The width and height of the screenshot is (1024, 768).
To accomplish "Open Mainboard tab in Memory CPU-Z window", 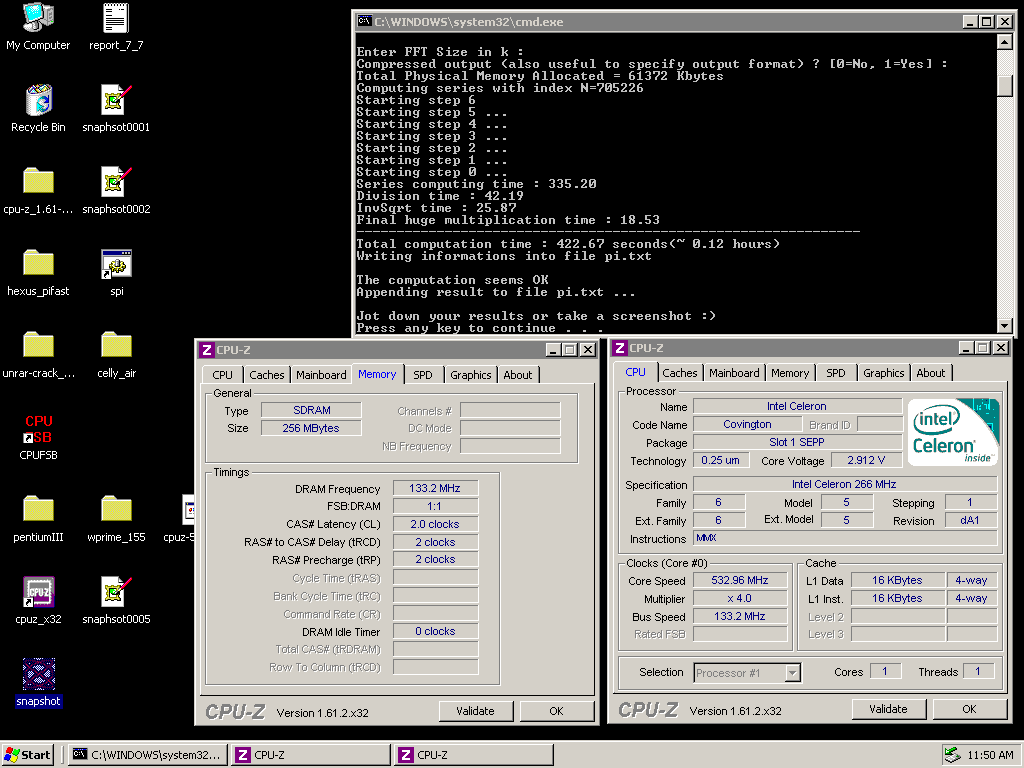I will [x=321, y=375].
